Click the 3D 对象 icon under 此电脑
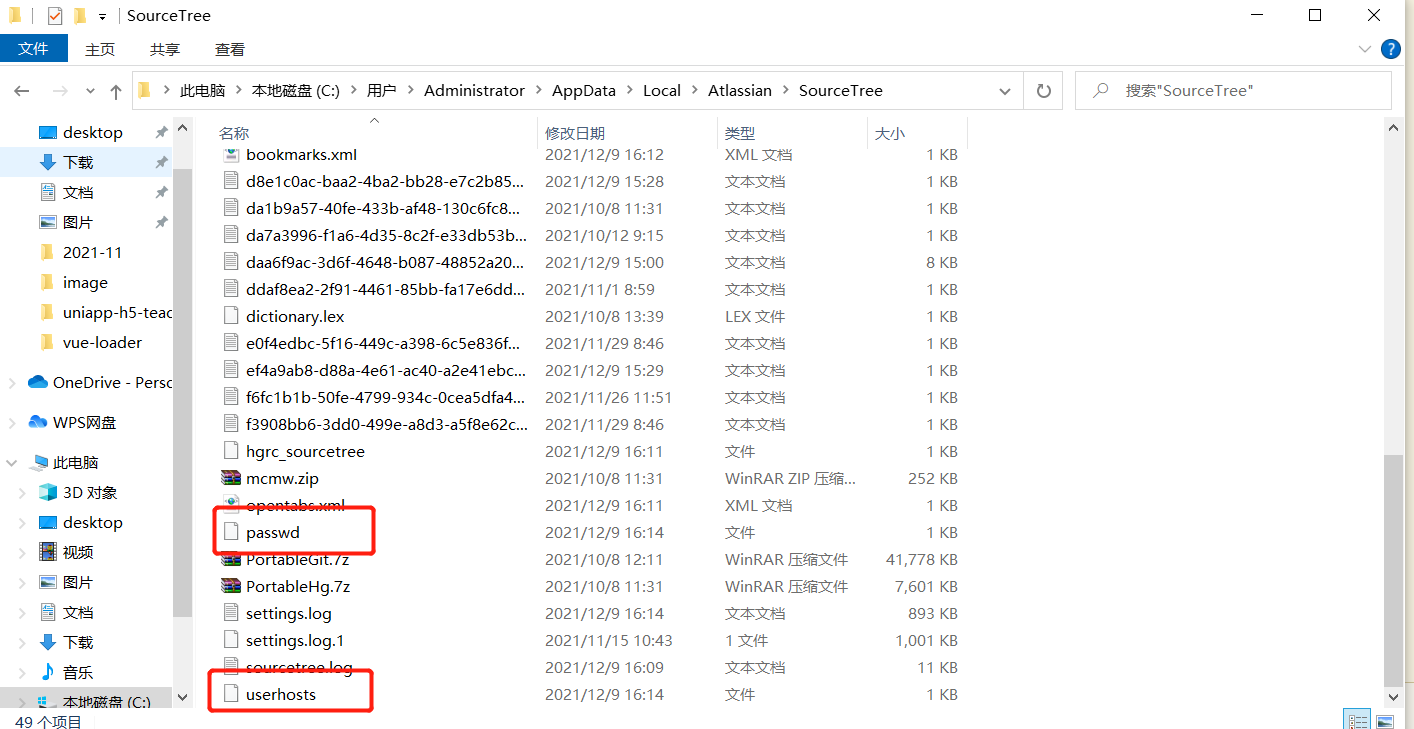The image size is (1414, 729). pyautogui.click(x=47, y=493)
